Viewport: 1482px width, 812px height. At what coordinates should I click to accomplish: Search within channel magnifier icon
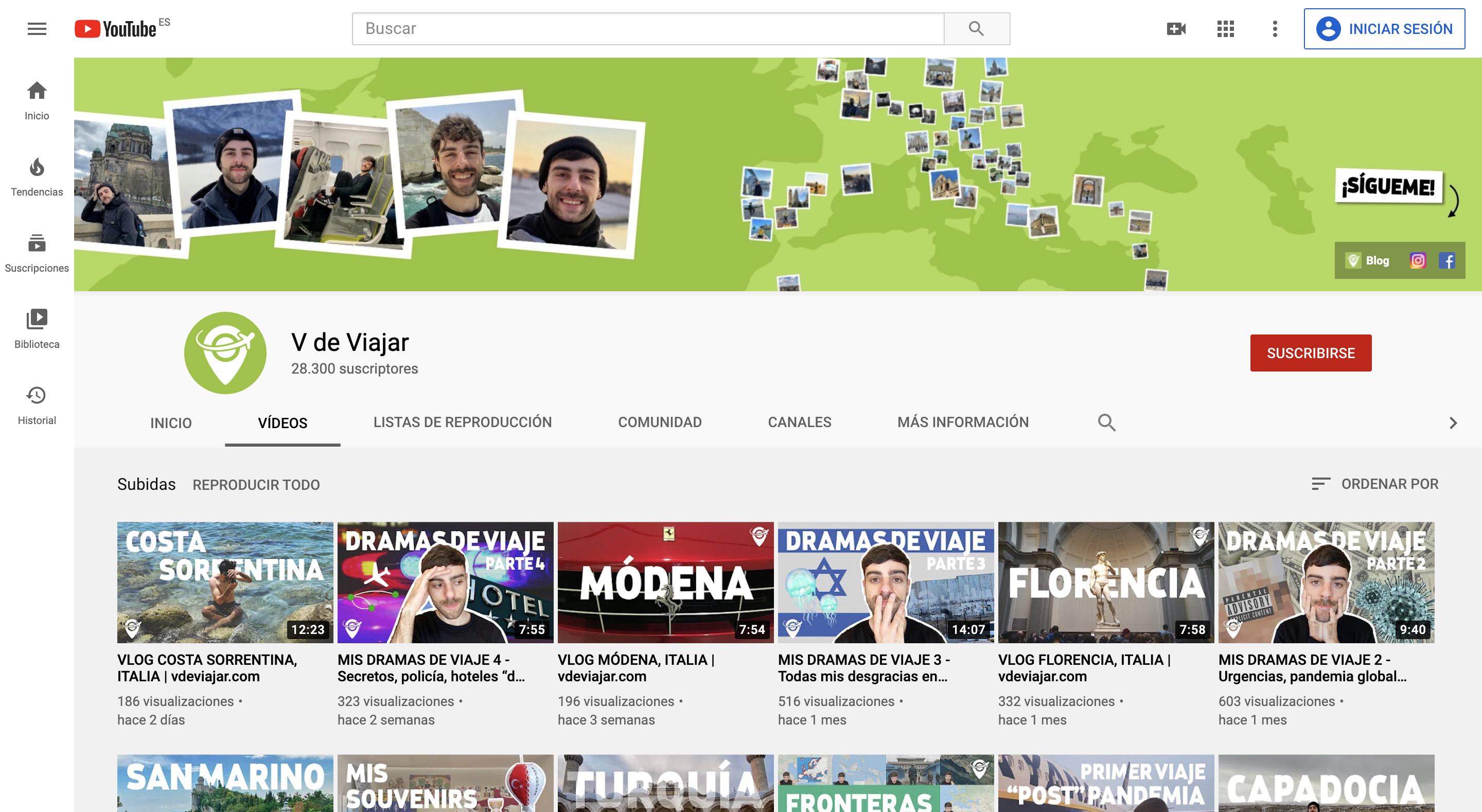click(1106, 423)
